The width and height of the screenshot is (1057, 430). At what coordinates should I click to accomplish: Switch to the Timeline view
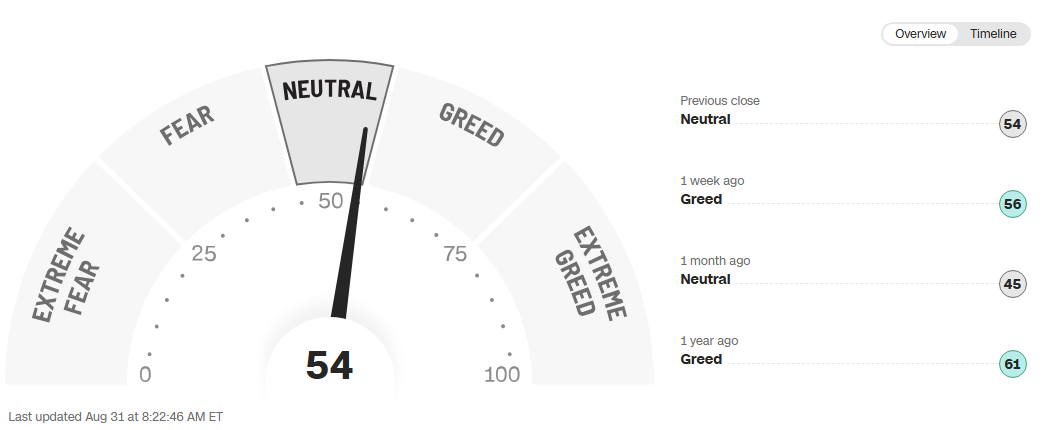point(993,34)
